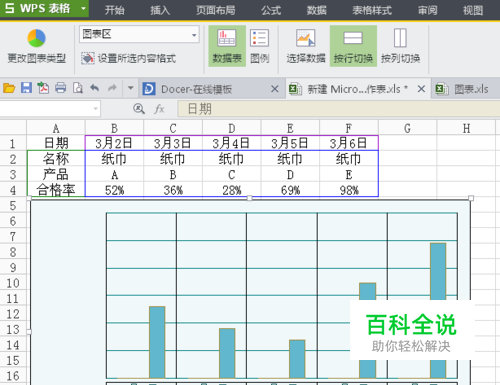Click the shortest chart bar for 3月4日

pos(297,359)
